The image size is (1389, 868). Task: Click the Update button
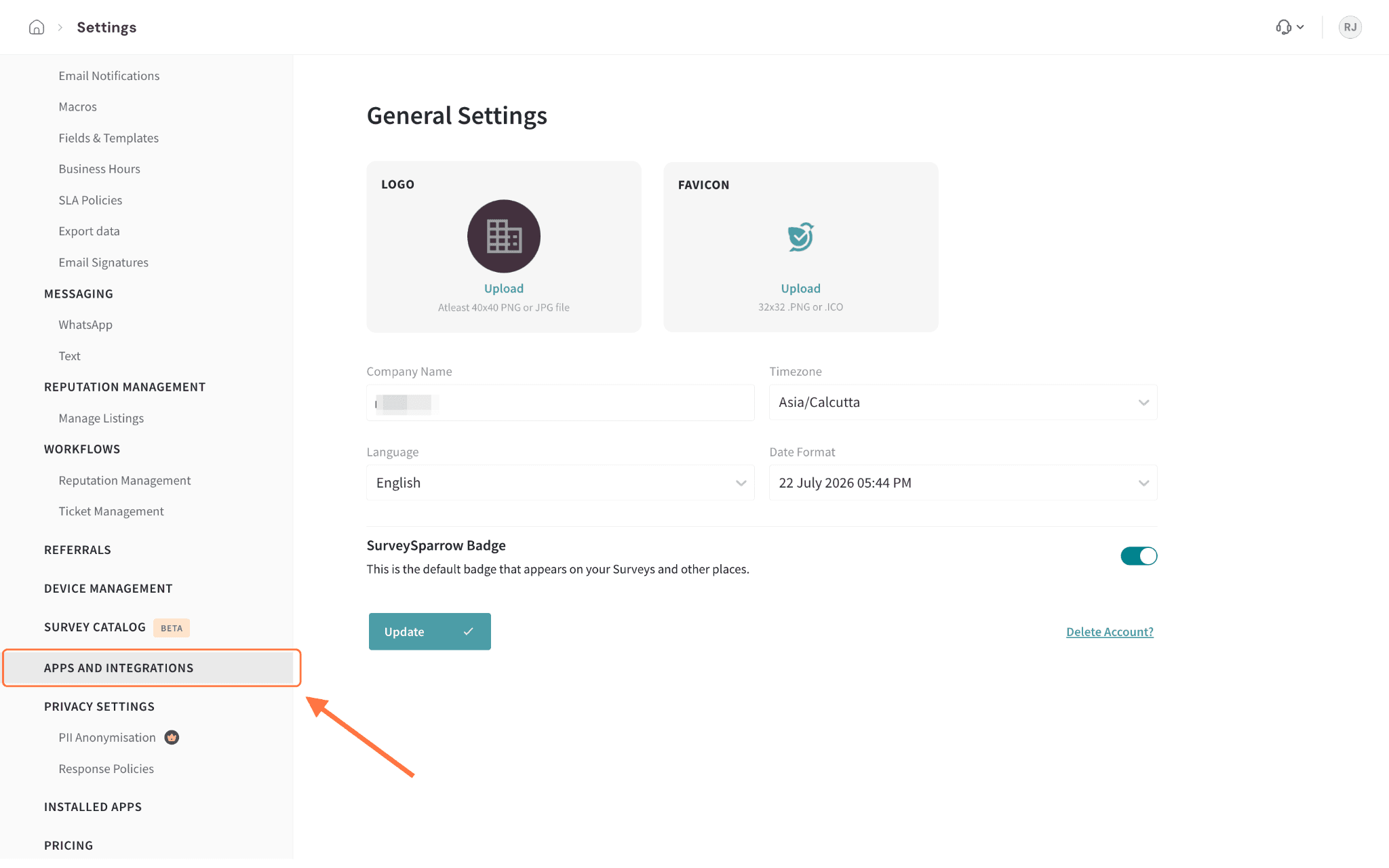[430, 631]
